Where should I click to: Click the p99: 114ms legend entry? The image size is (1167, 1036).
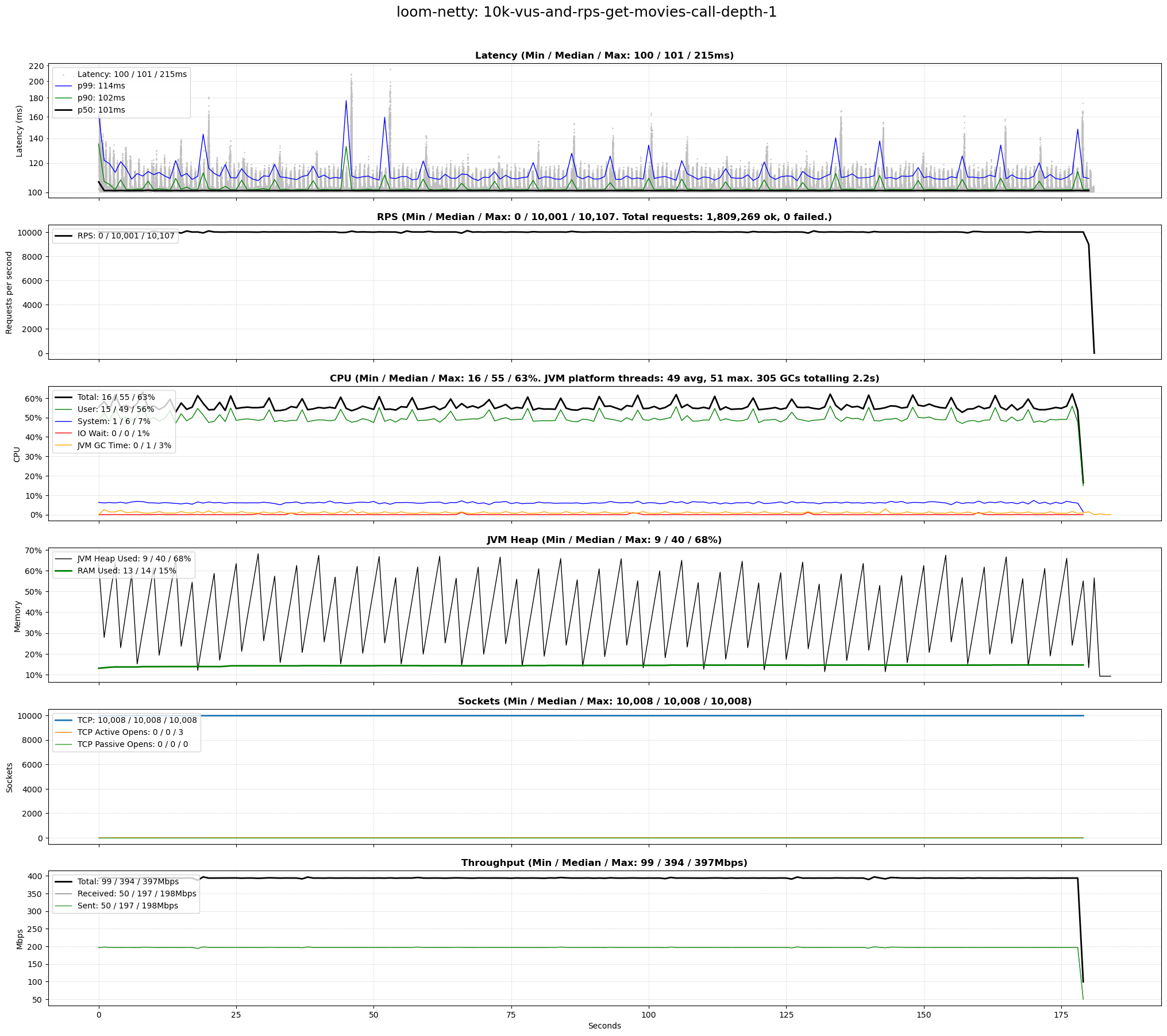[101, 86]
